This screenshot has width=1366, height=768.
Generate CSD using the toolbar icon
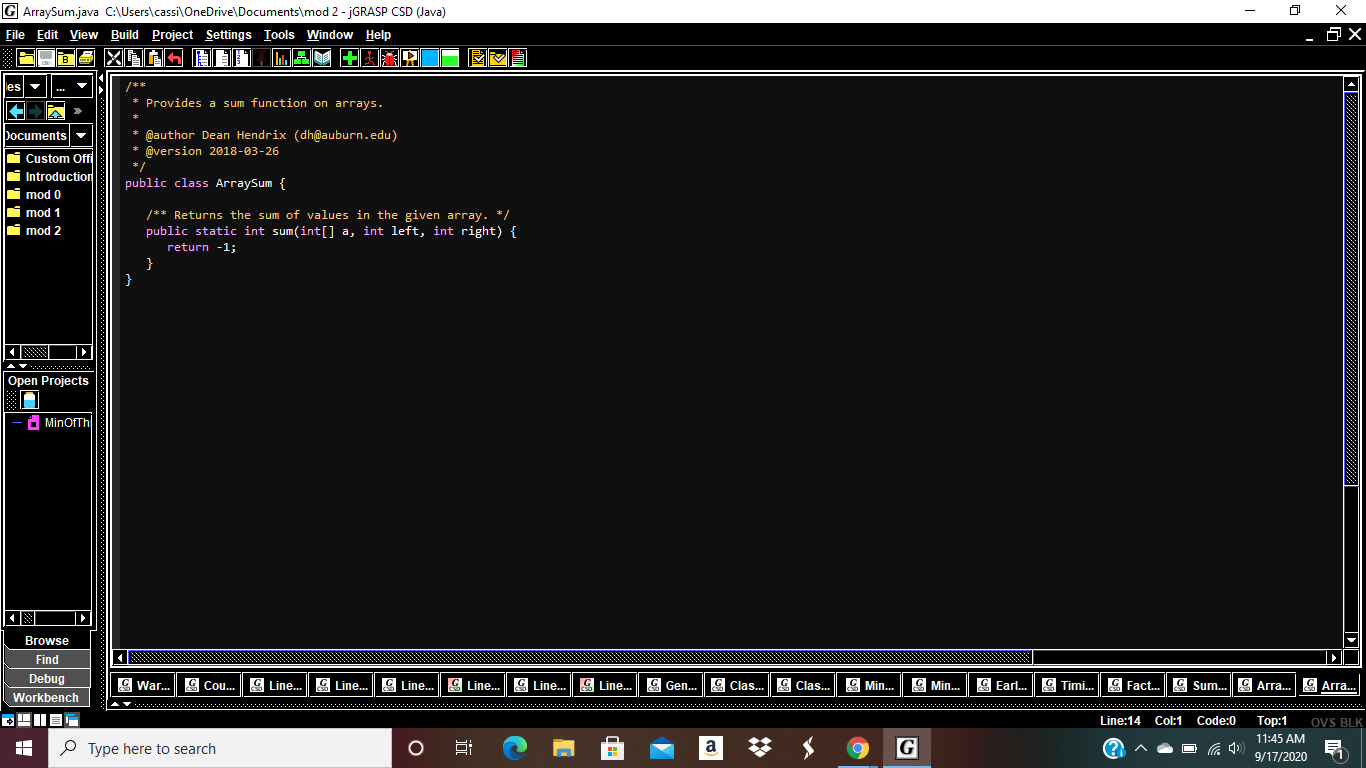202,57
